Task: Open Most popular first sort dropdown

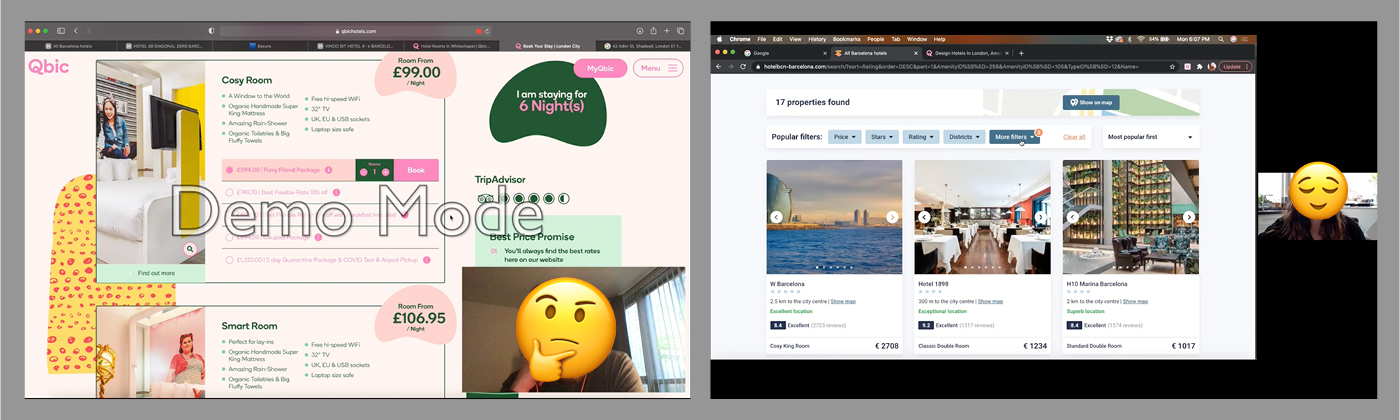Action: (1150, 137)
